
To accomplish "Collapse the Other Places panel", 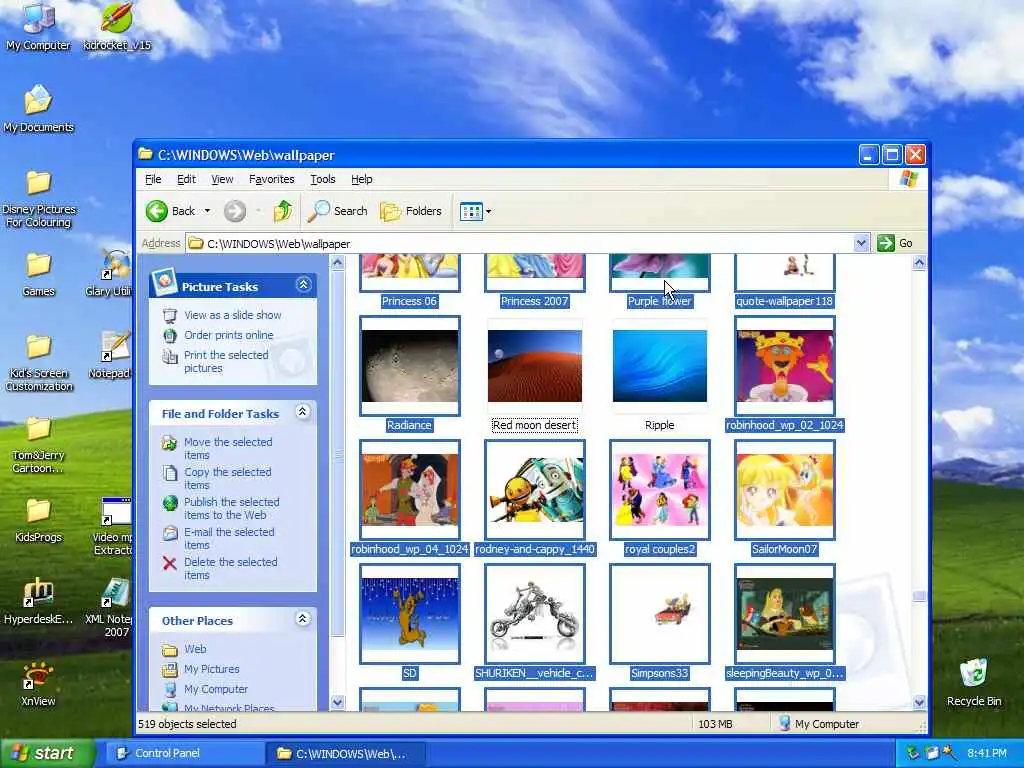I will tap(302, 618).
